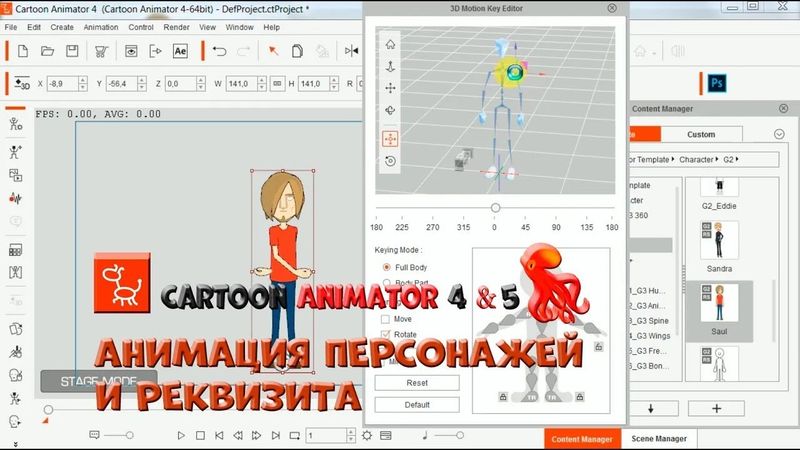The height and width of the screenshot is (450, 800).
Task: Open the Character Composer icon in left sidebar
Action: tap(16, 123)
